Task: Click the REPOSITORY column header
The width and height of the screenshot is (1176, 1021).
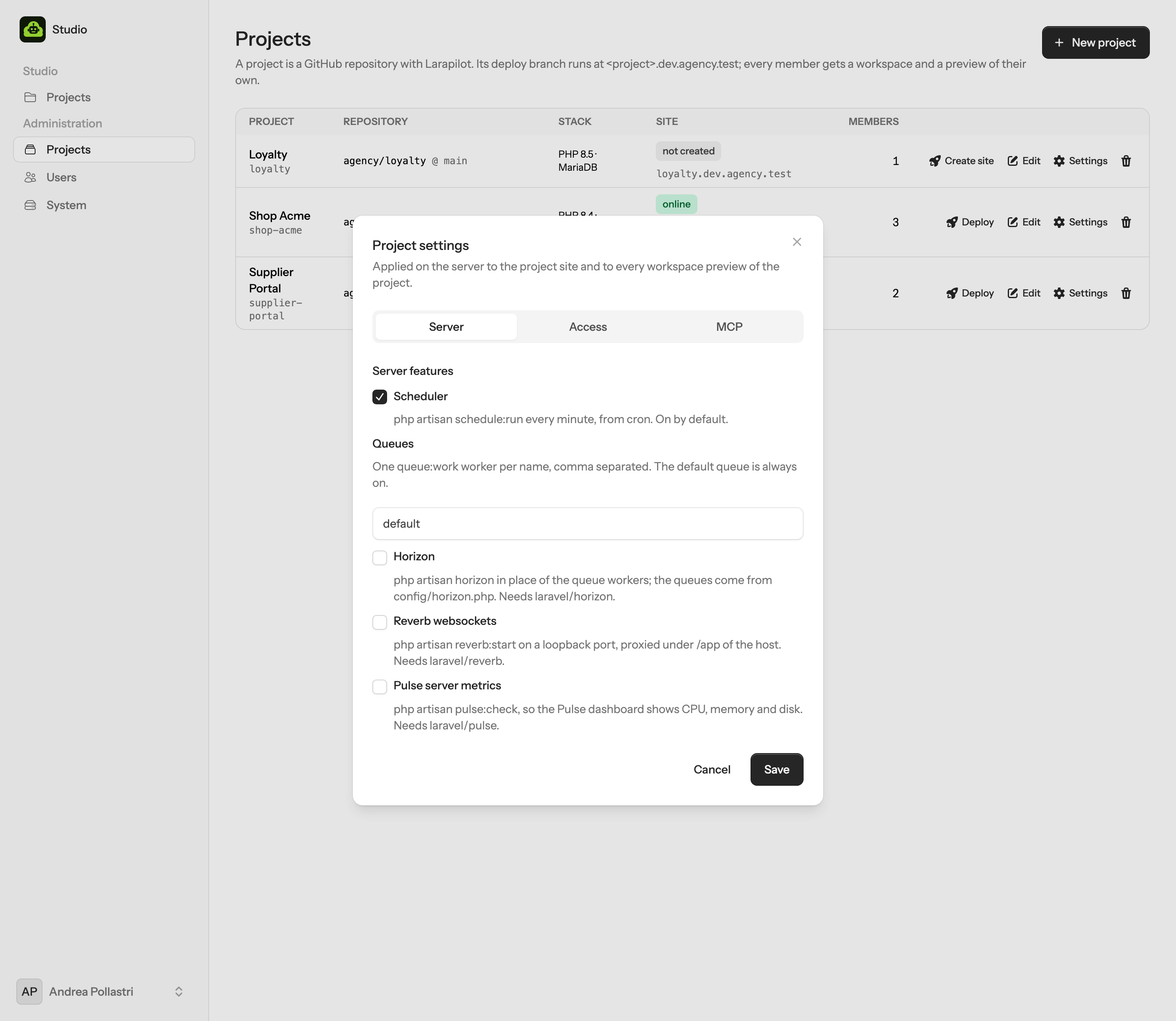Action: click(376, 121)
